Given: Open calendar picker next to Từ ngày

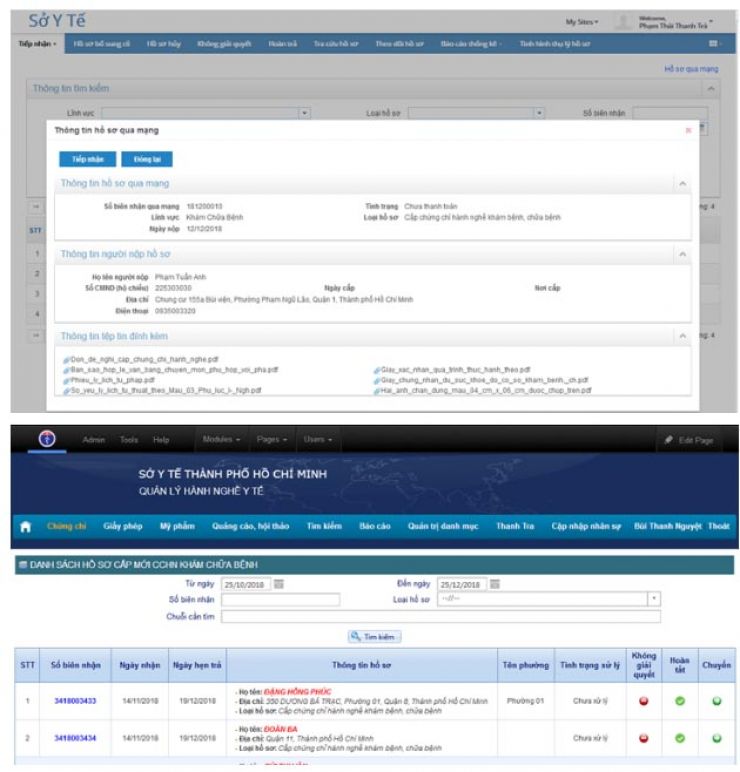Looking at the screenshot, I should click(279, 584).
